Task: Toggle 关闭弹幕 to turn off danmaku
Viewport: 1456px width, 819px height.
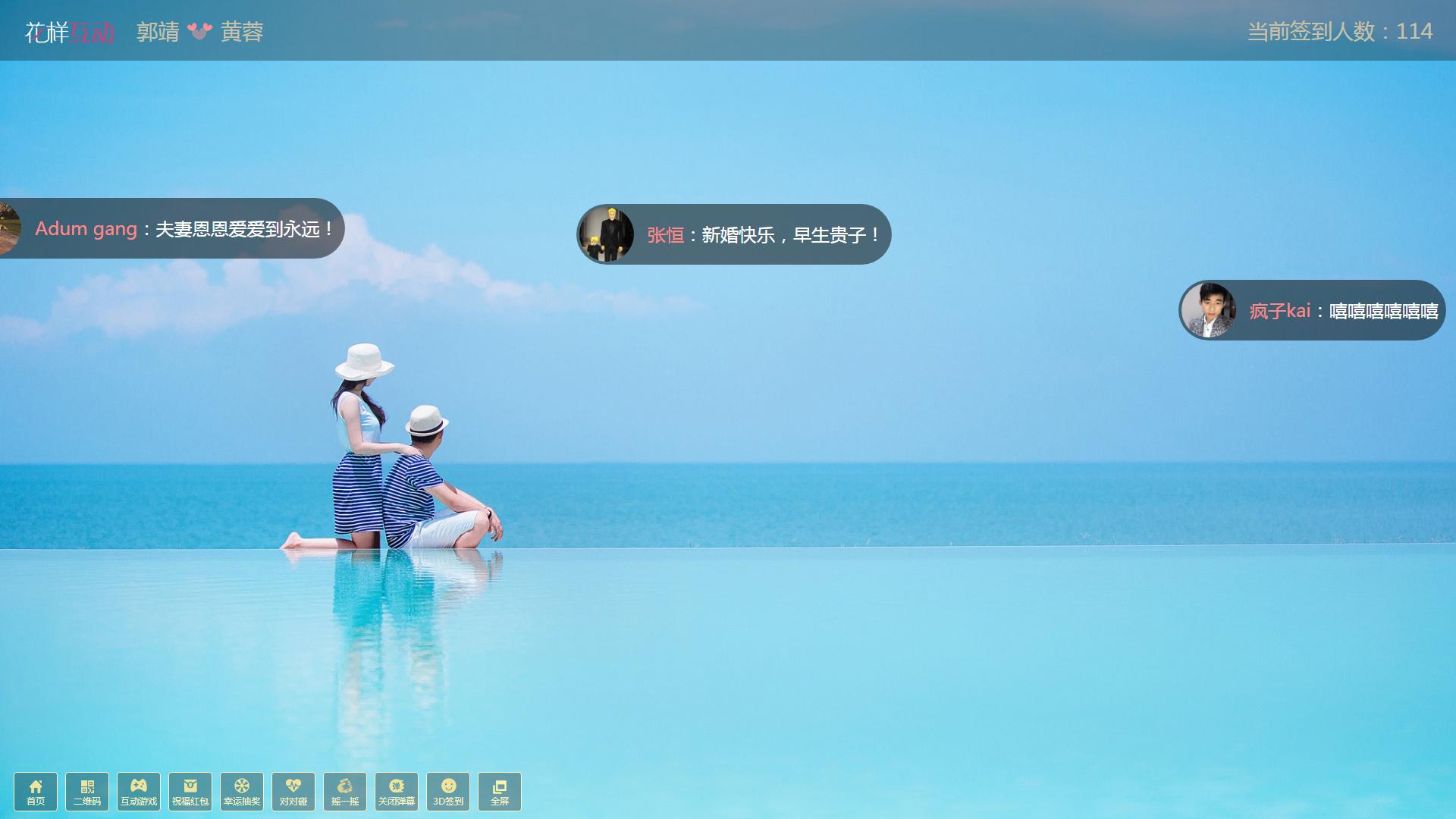Action: point(397,792)
